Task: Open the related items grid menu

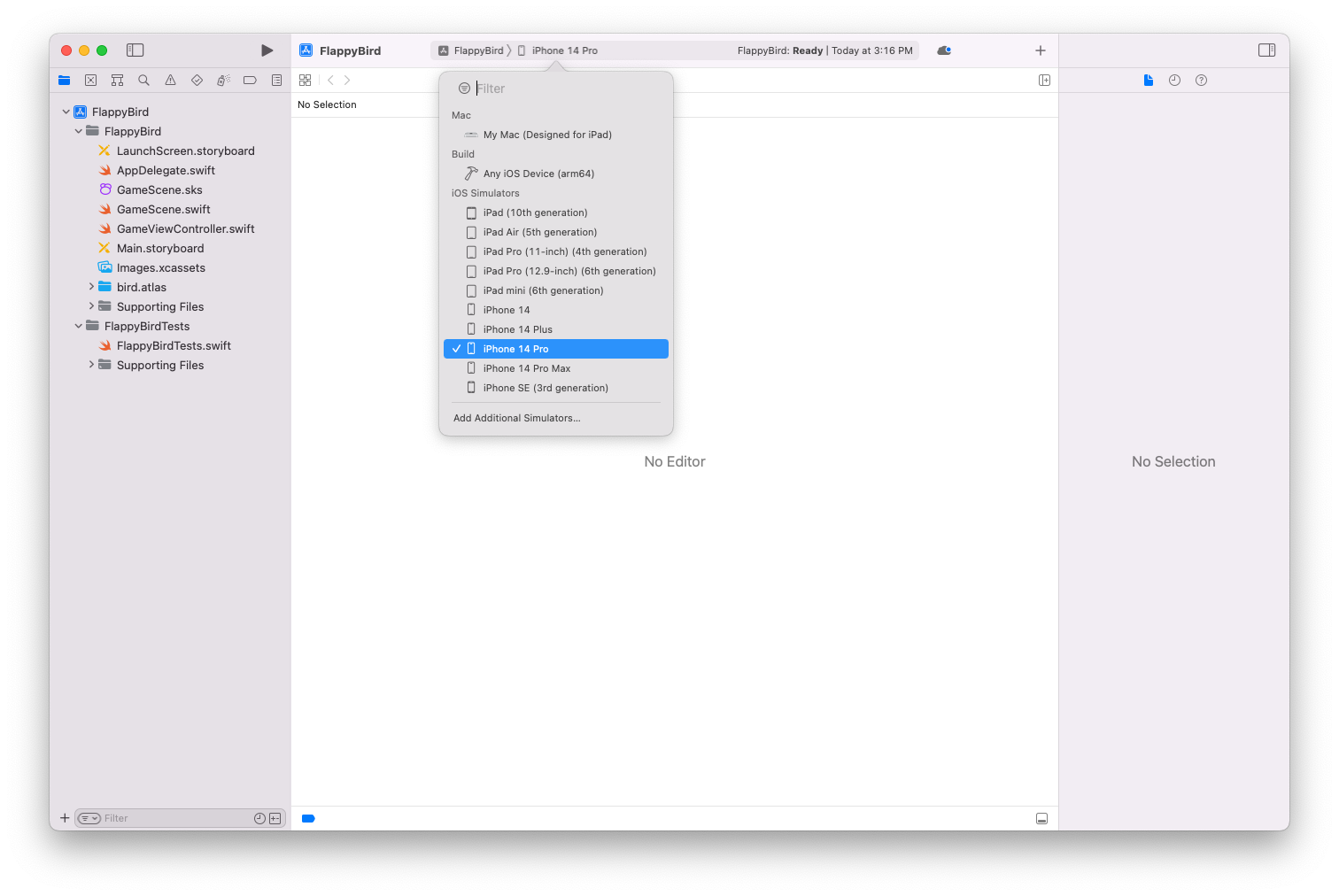Action: [x=305, y=81]
